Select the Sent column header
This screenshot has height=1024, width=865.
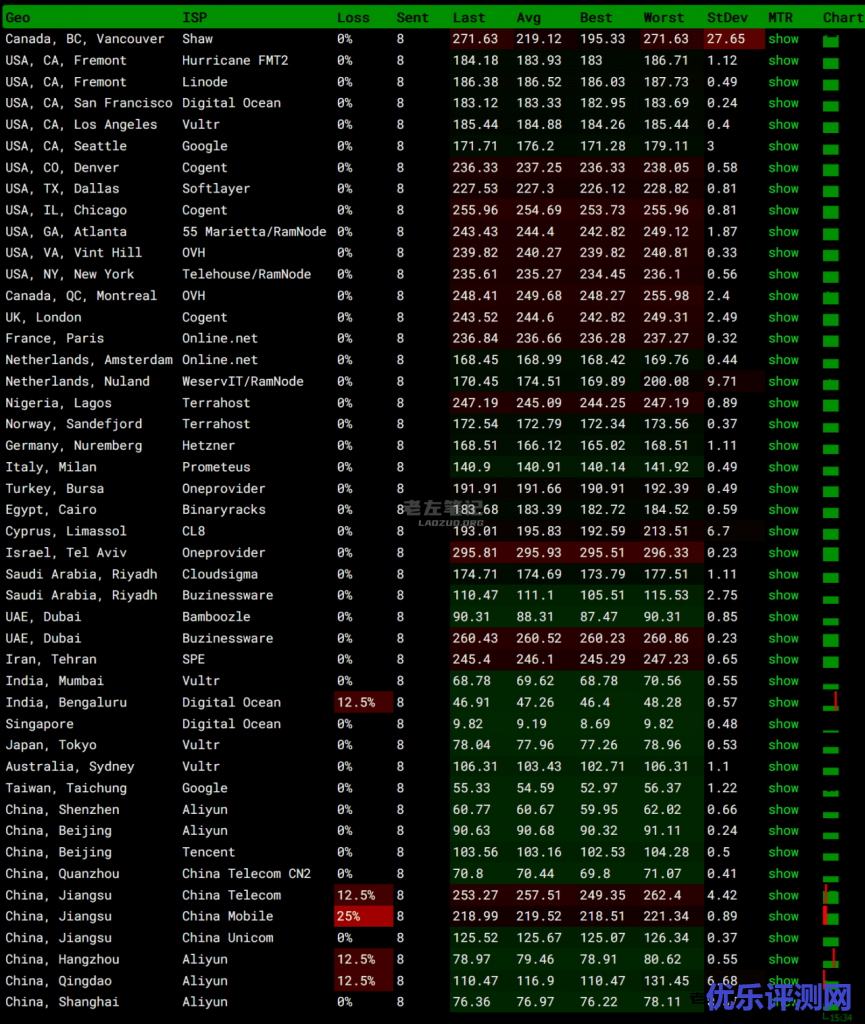(412, 18)
